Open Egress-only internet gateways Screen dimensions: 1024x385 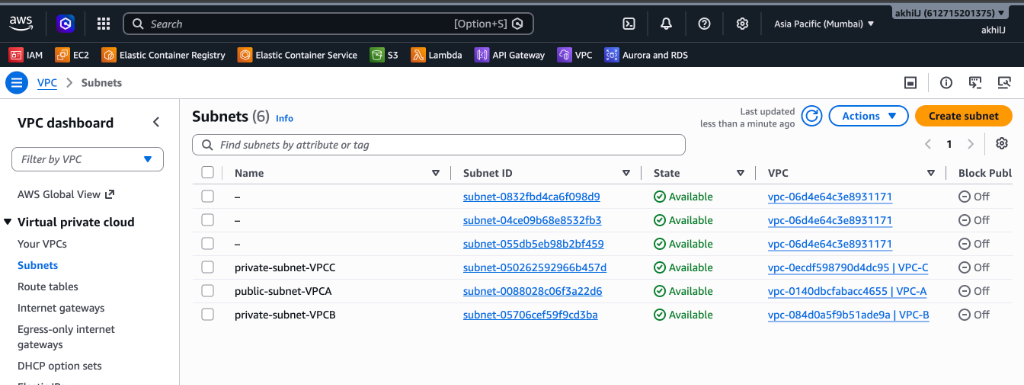pos(66,337)
